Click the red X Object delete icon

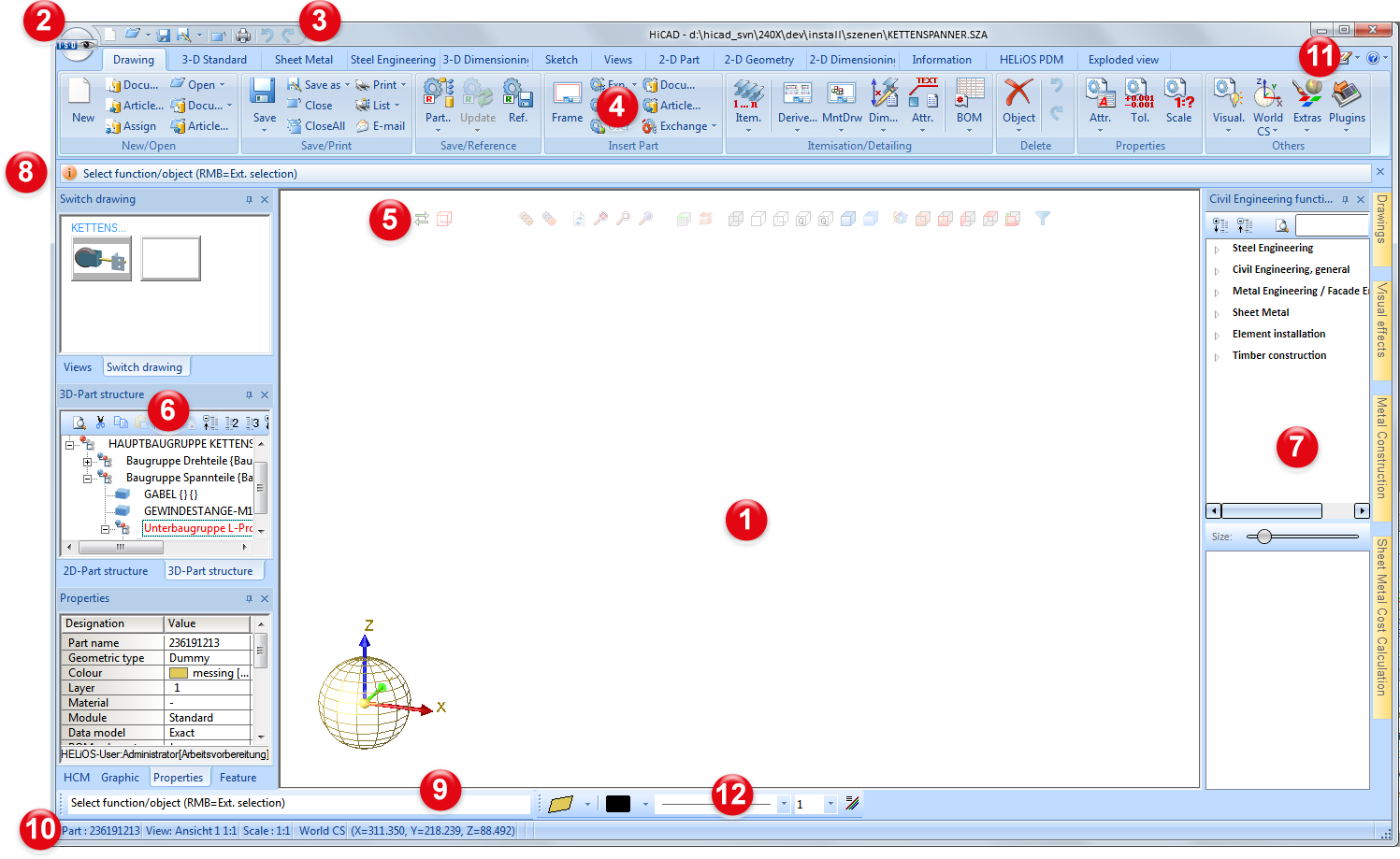pyautogui.click(x=1018, y=93)
